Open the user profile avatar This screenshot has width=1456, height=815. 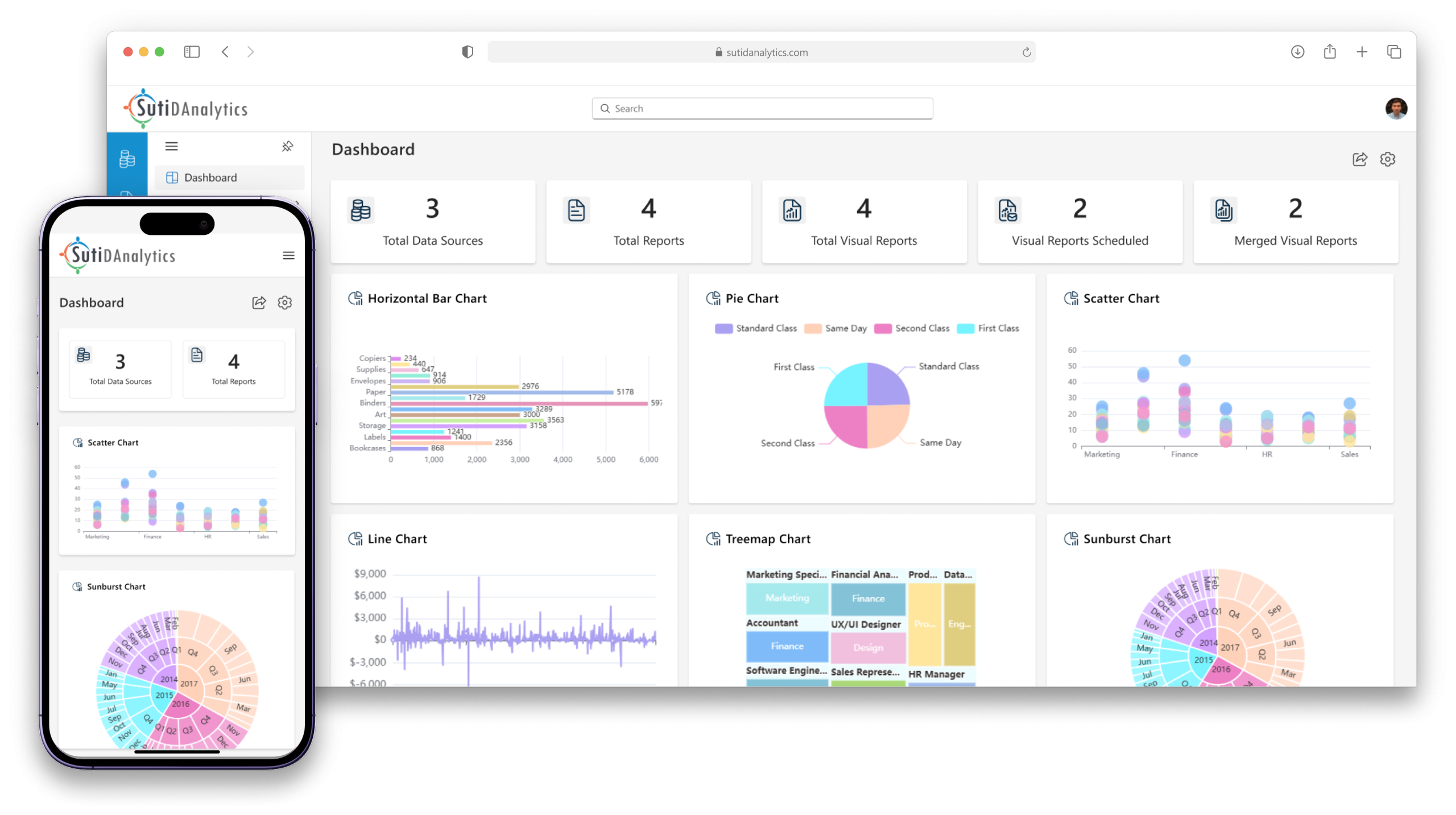(1396, 108)
